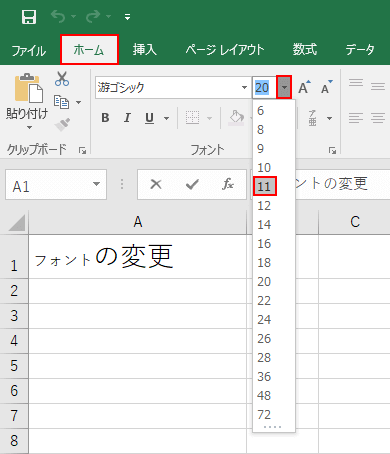The image size is (390, 454).
Task: Click the Redo arrow icon
Action: (x=93, y=16)
